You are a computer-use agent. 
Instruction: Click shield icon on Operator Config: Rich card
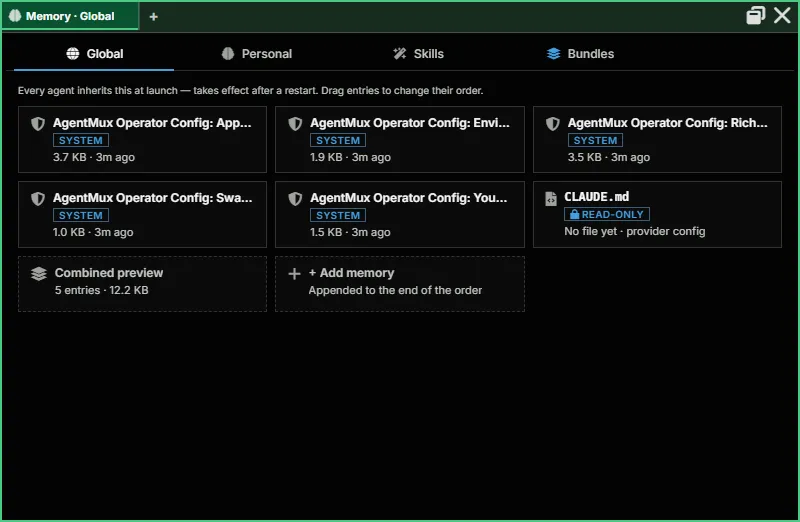[x=553, y=123]
